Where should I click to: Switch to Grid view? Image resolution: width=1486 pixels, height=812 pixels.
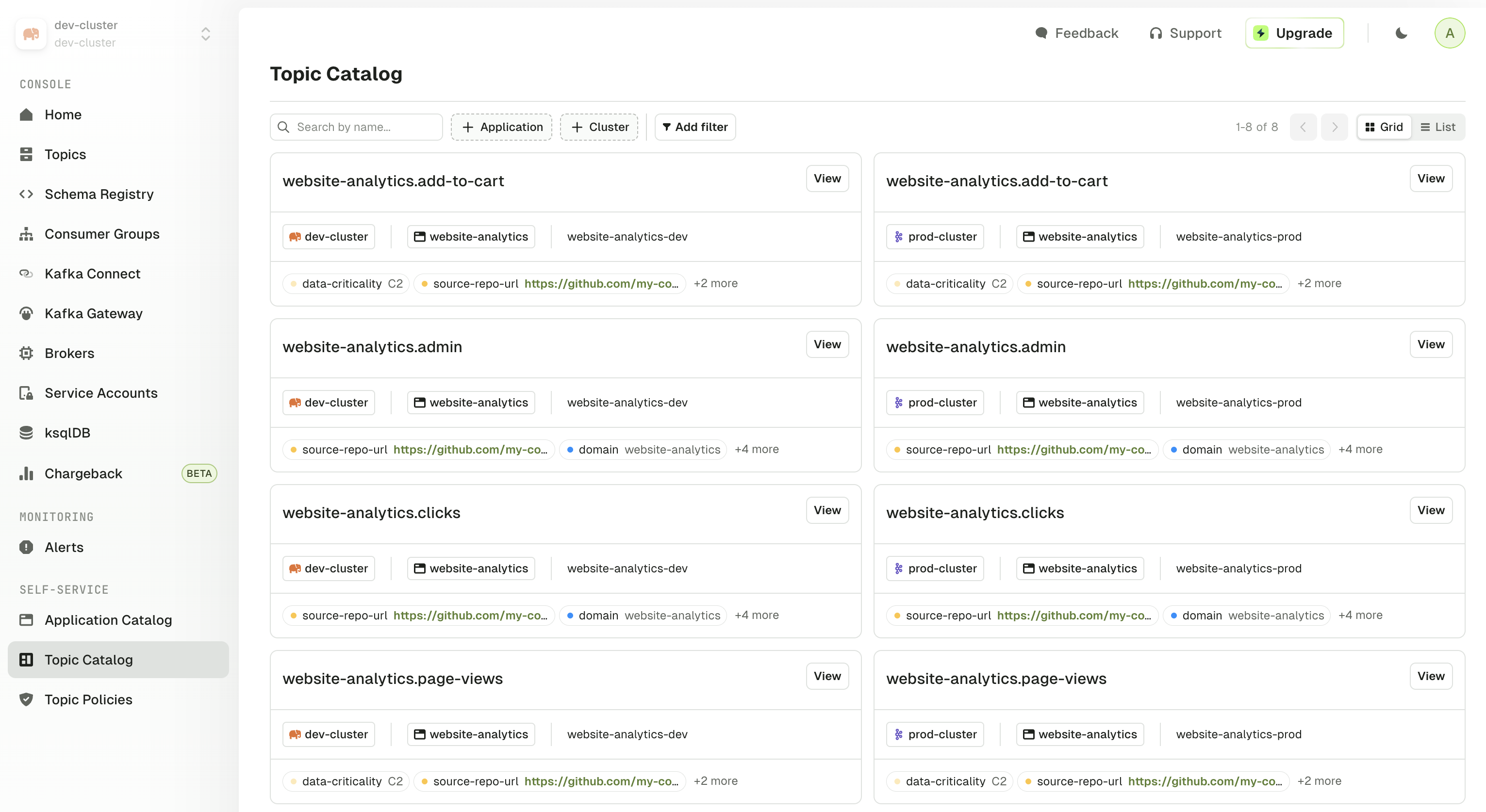pos(1384,127)
